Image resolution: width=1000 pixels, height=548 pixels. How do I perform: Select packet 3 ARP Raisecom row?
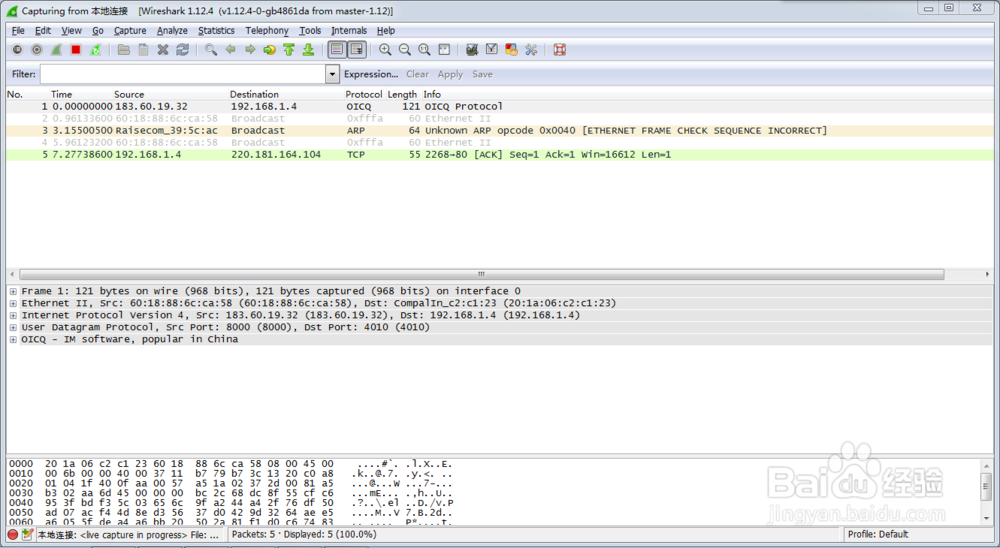pos(499,131)
